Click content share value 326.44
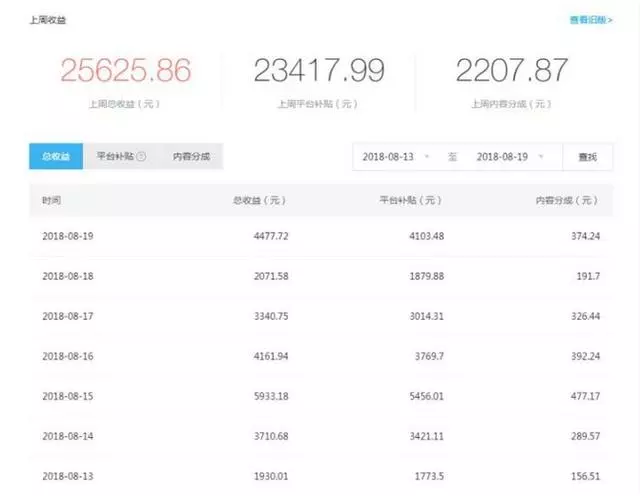The width and height of the screenshot is (640, 496). point(585,316)
